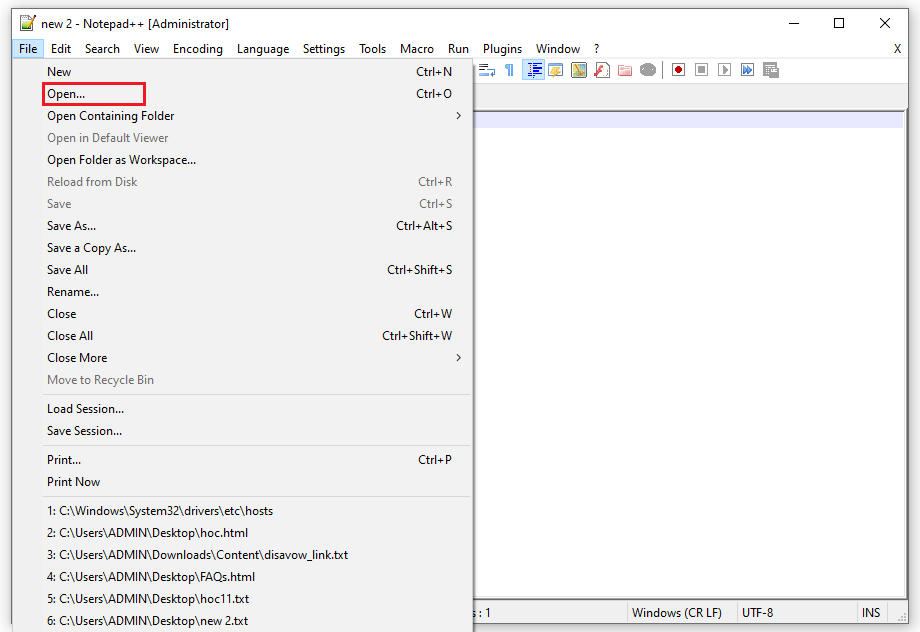
Task: Open the Document Map icon
Action: (x=579, y=70)
